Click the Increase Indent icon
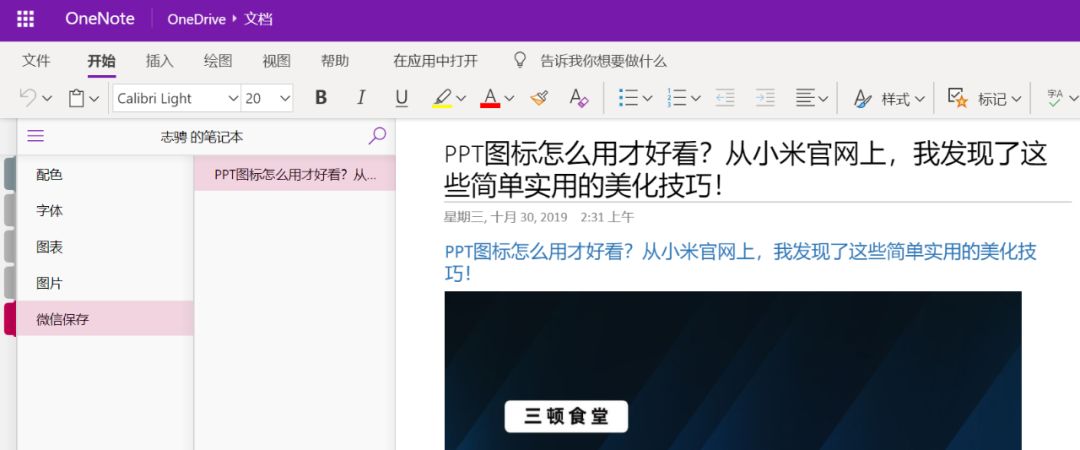 pos(765,99)
